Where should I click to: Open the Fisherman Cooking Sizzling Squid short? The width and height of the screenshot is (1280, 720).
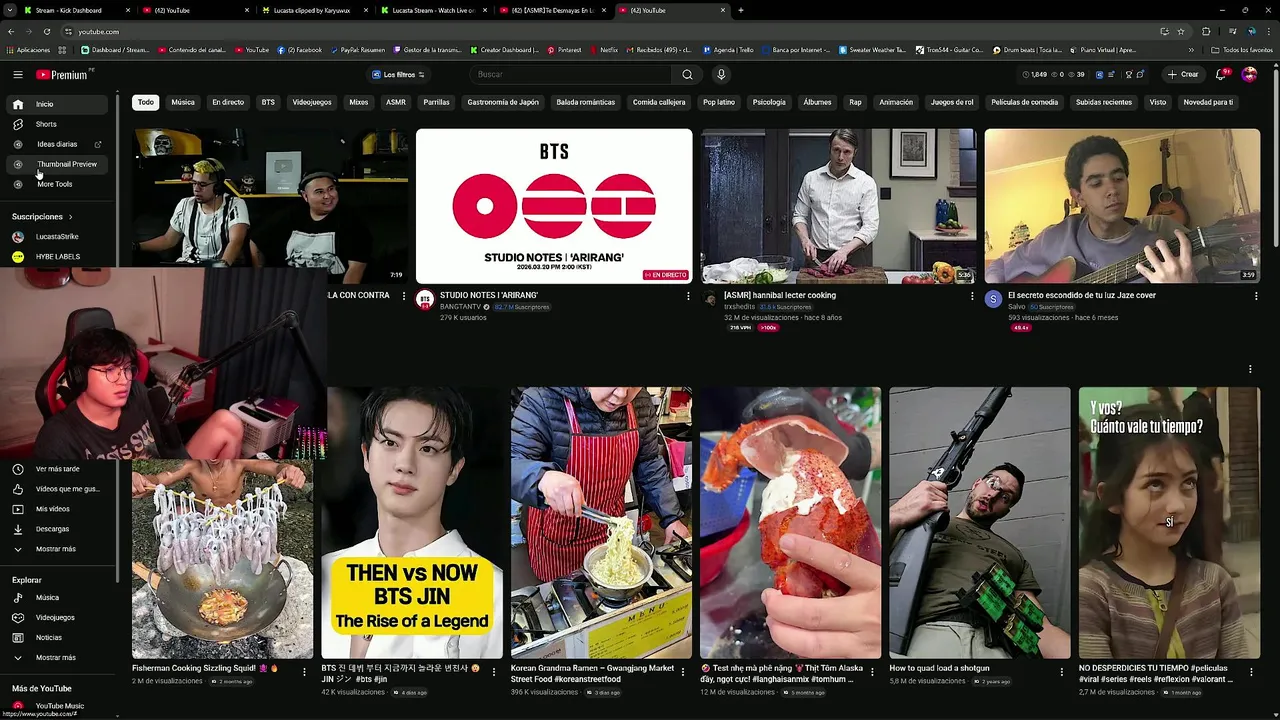(x=222, y=558)
